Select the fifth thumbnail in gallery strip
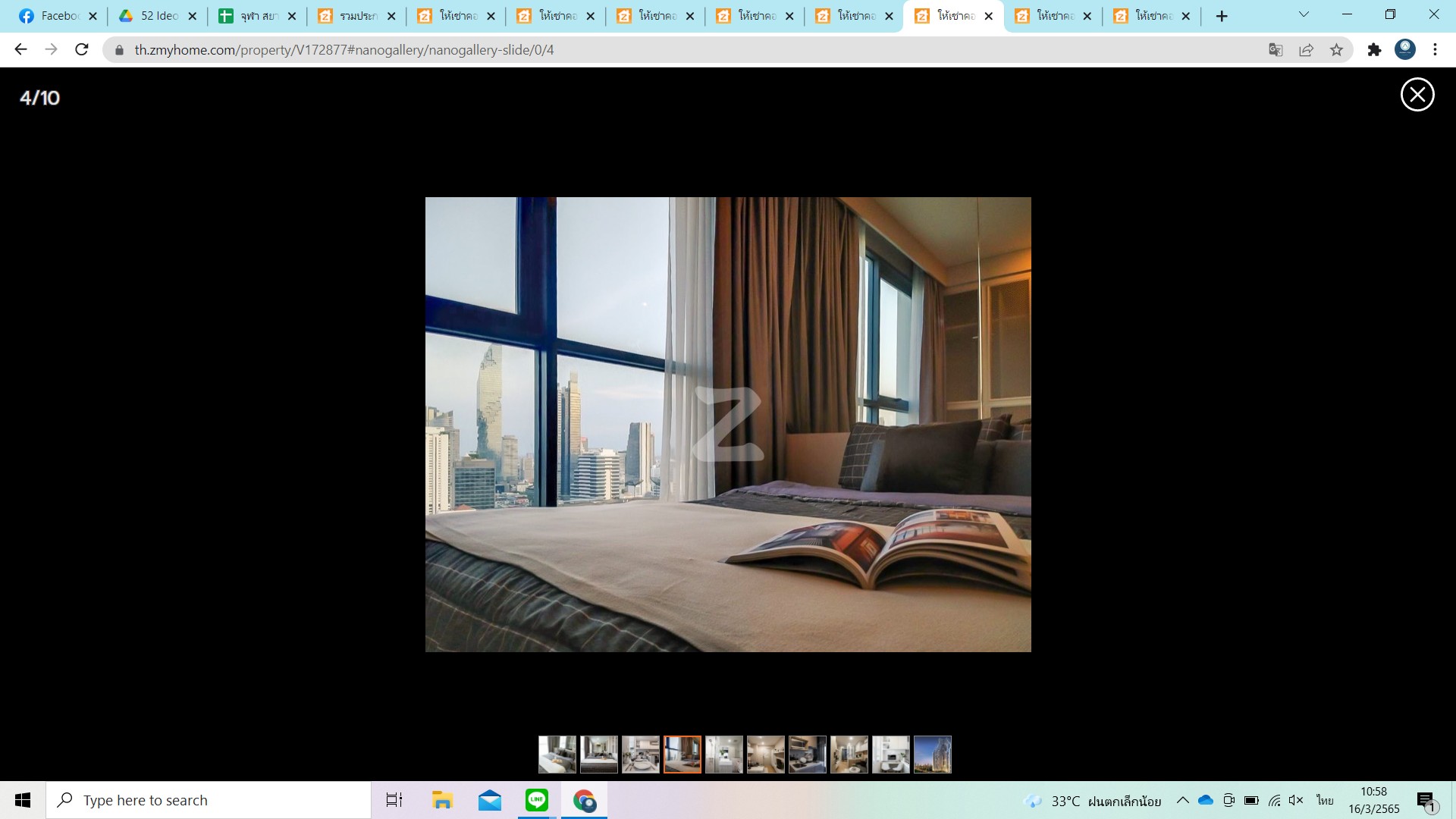Viewport: 1456px width, 819px height. point(724,754)
